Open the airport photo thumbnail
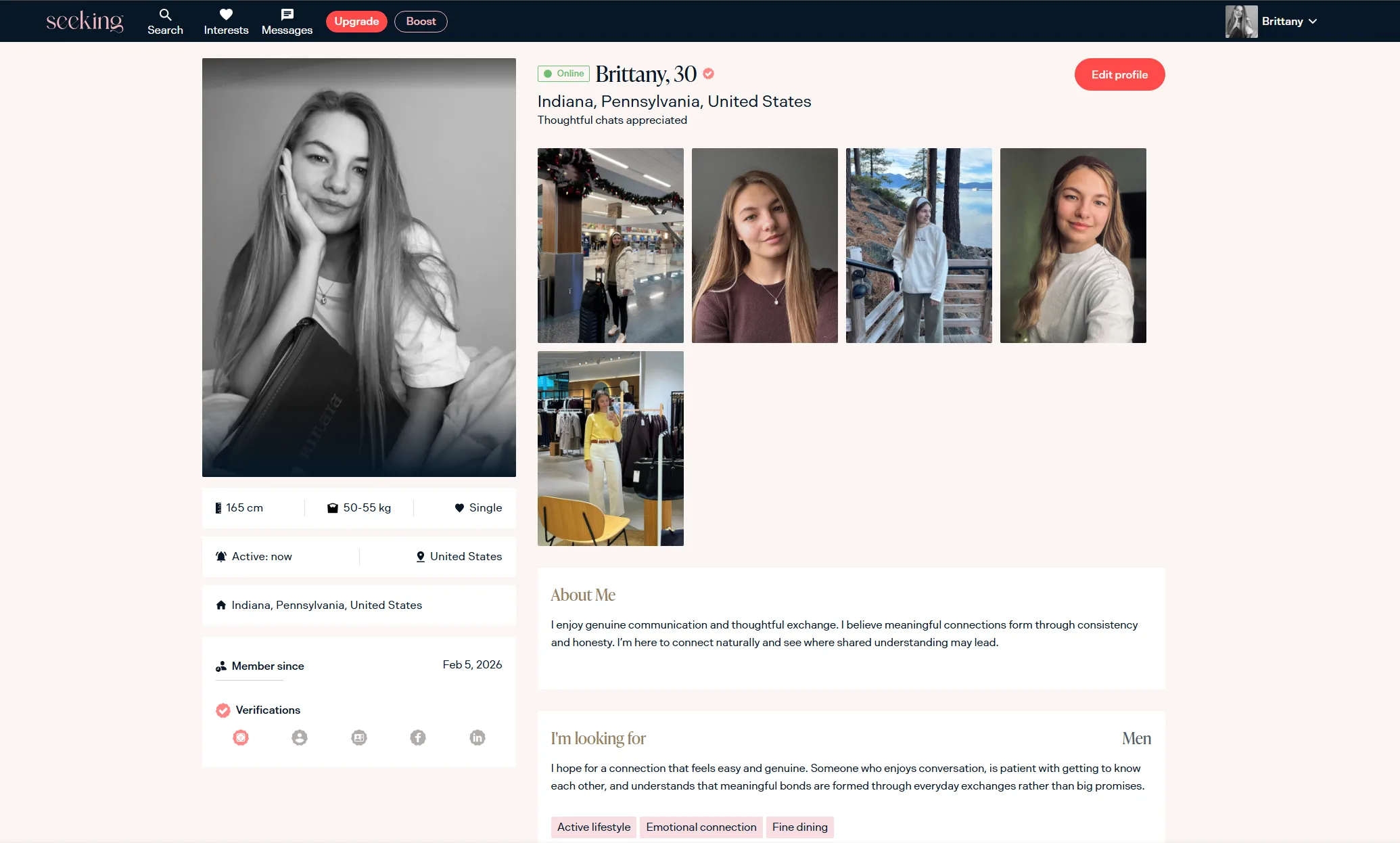This screenshot has width=1400, height=843. (x=610, y=246)
